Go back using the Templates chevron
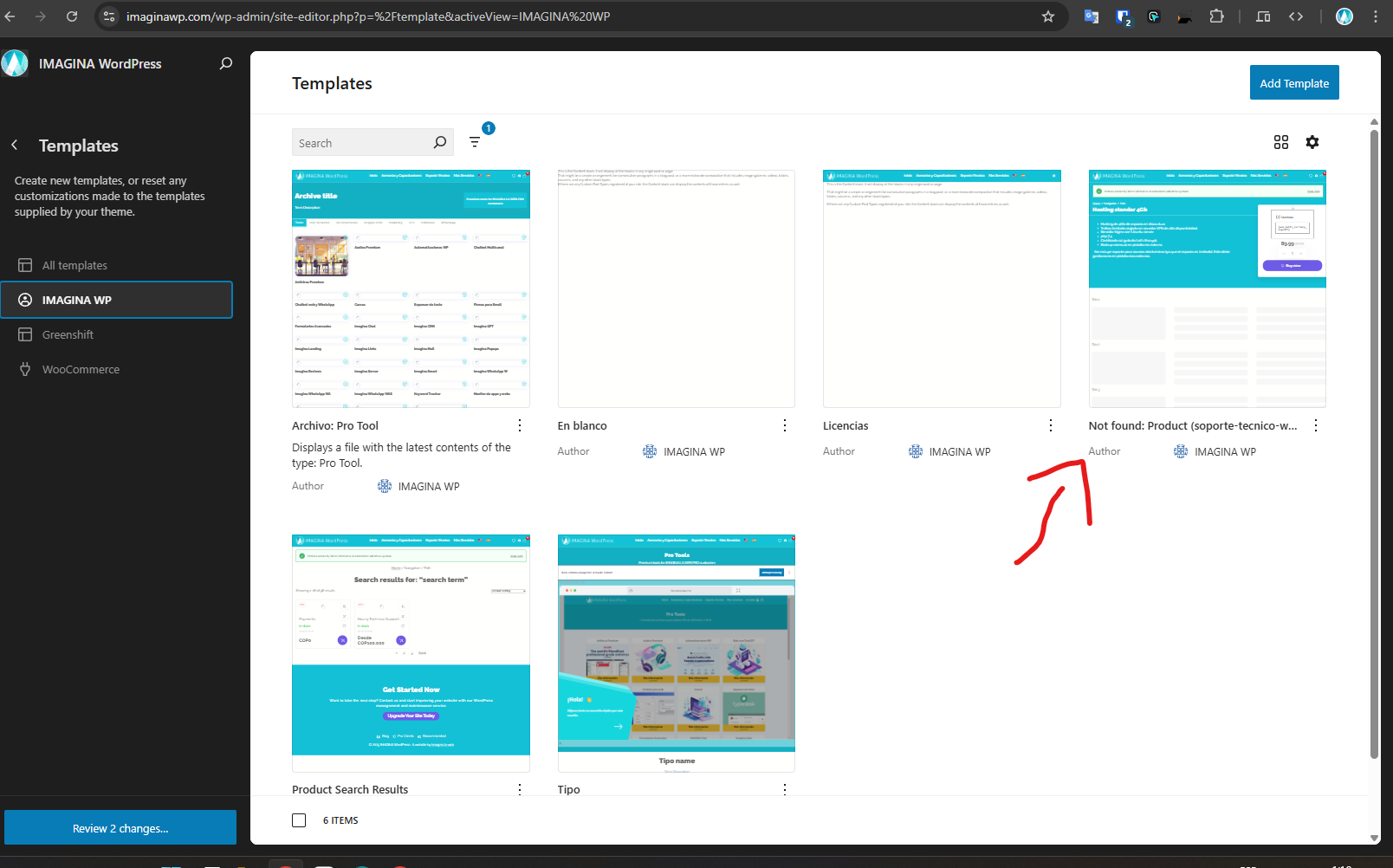 click(x=15, y=146)
